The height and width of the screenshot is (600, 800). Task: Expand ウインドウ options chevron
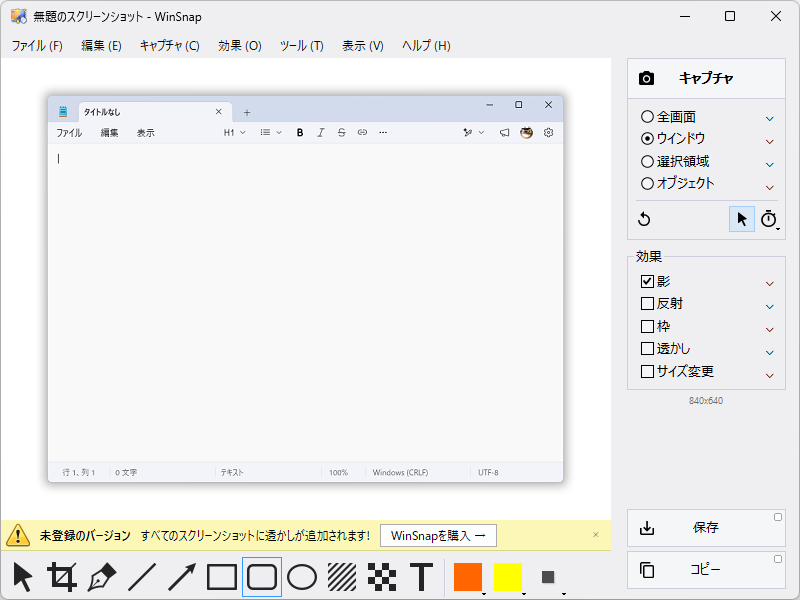coord(769,142)
